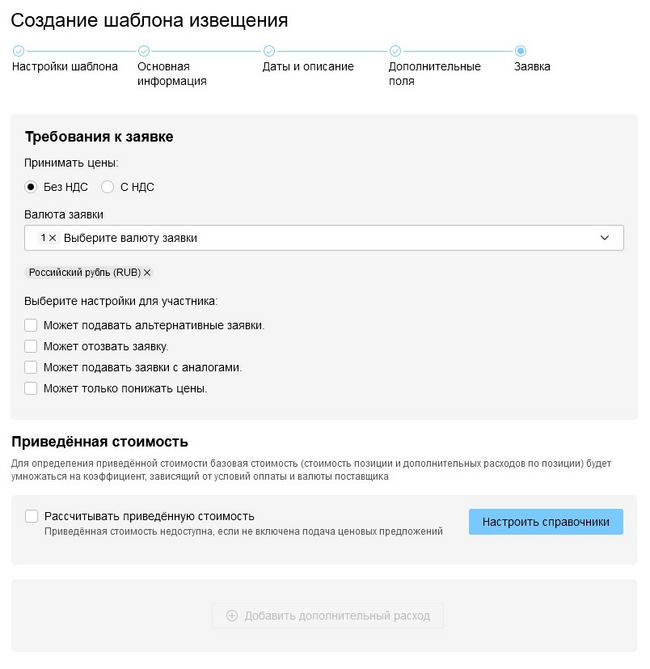Enable Может подавать альтернативные заявки checkbox
650x669 pixels.
(31, 325)
